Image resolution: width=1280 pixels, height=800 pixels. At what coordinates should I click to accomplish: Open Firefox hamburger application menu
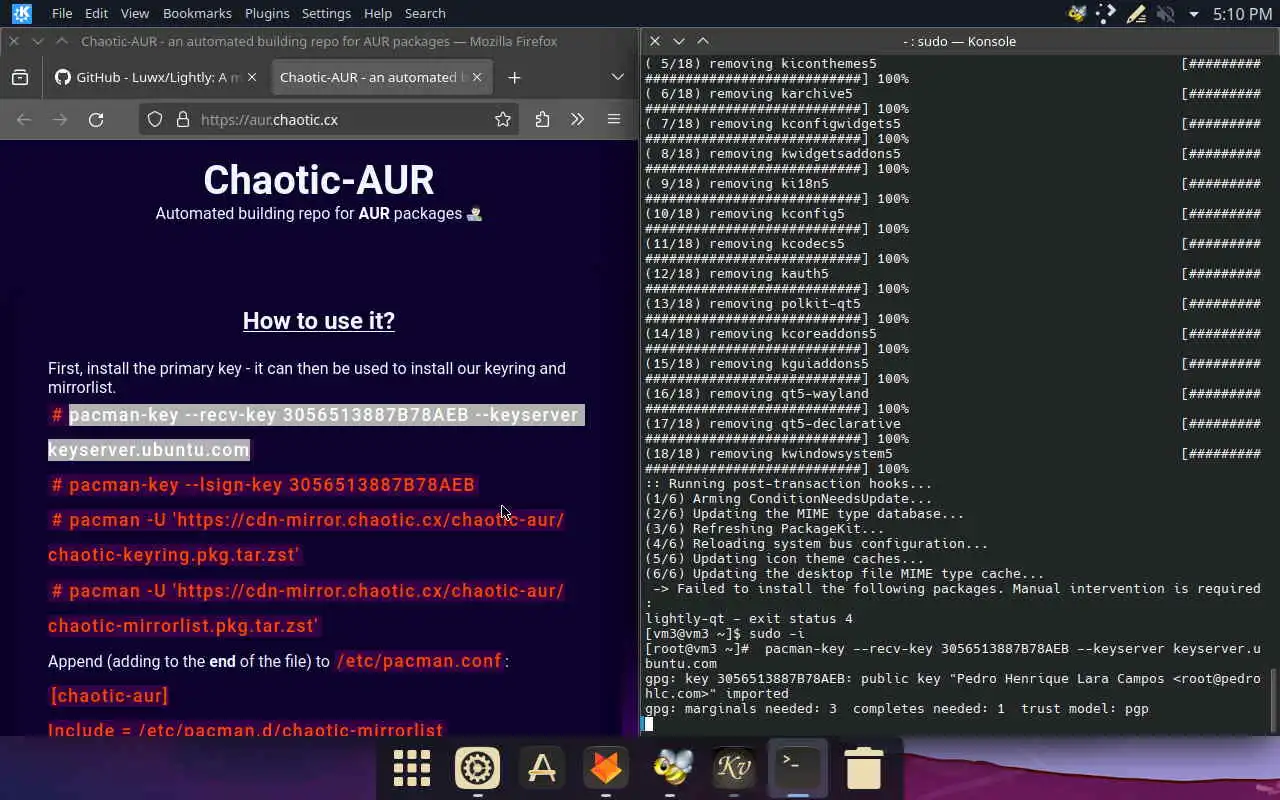pos(614,119)
